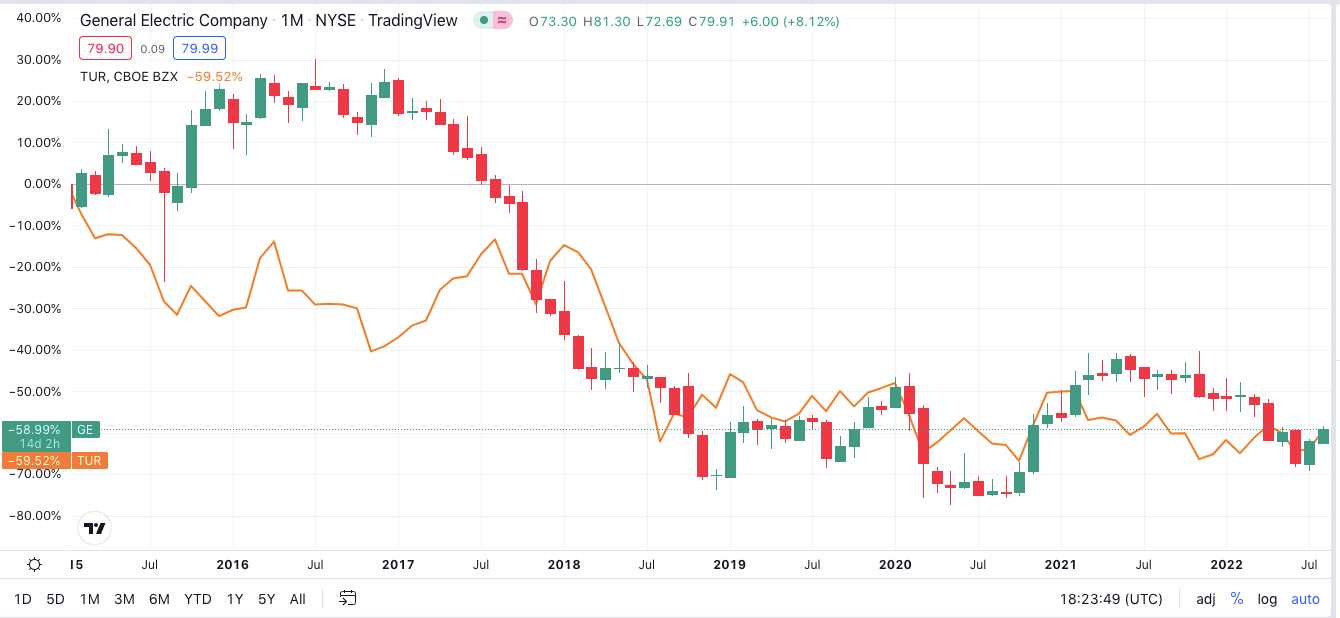
Task: Click General Electric Company symbol title
Action: pyautogui.click(x=173, y=20)
